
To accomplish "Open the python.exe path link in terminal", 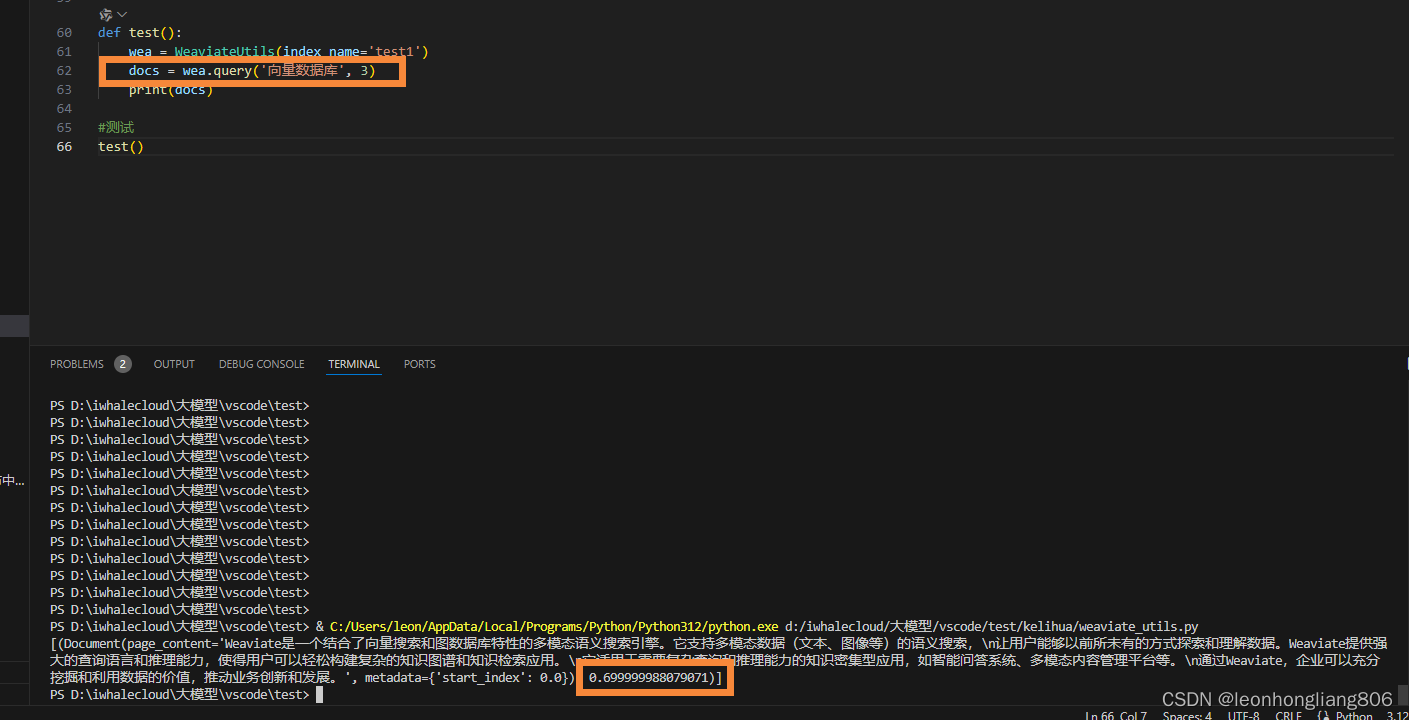I will point(554,626).
